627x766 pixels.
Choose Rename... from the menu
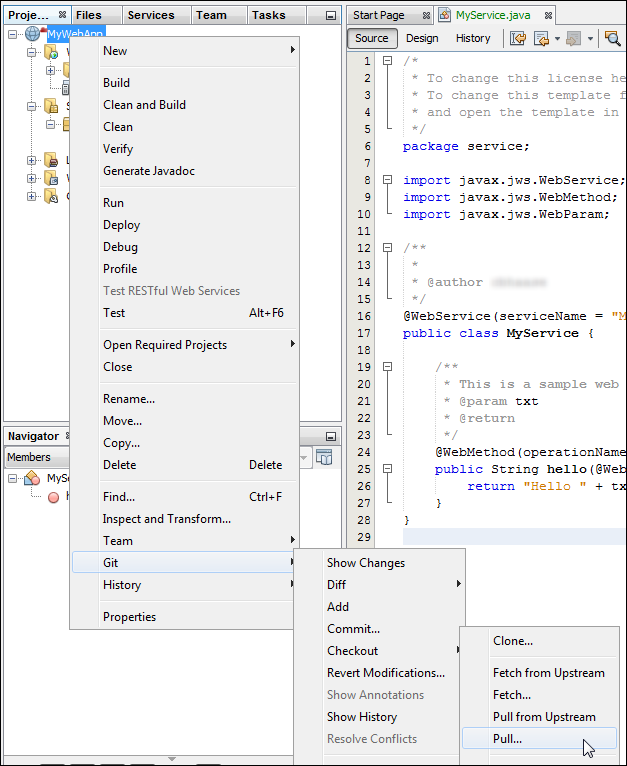pyautogui.click(x=185, y=399)
